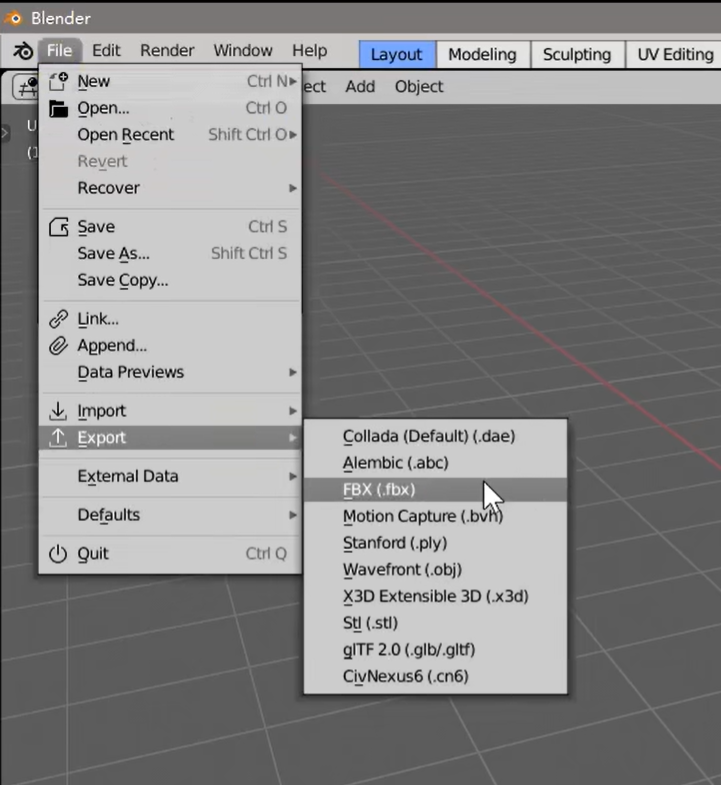The image size is (721, 785).
Task: Click the Save file icon
Action: coord(58,227)
